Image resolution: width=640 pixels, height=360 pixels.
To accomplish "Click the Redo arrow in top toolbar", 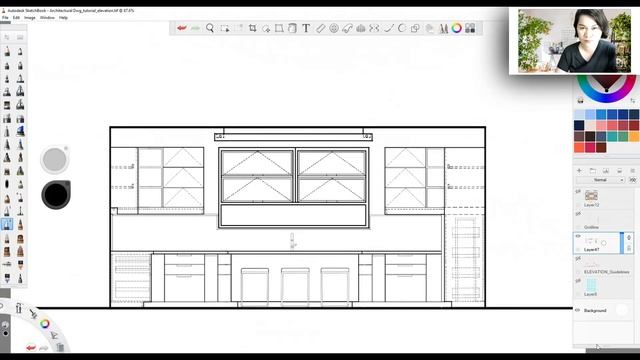I will pyautogui.click(x=196, y=28).
